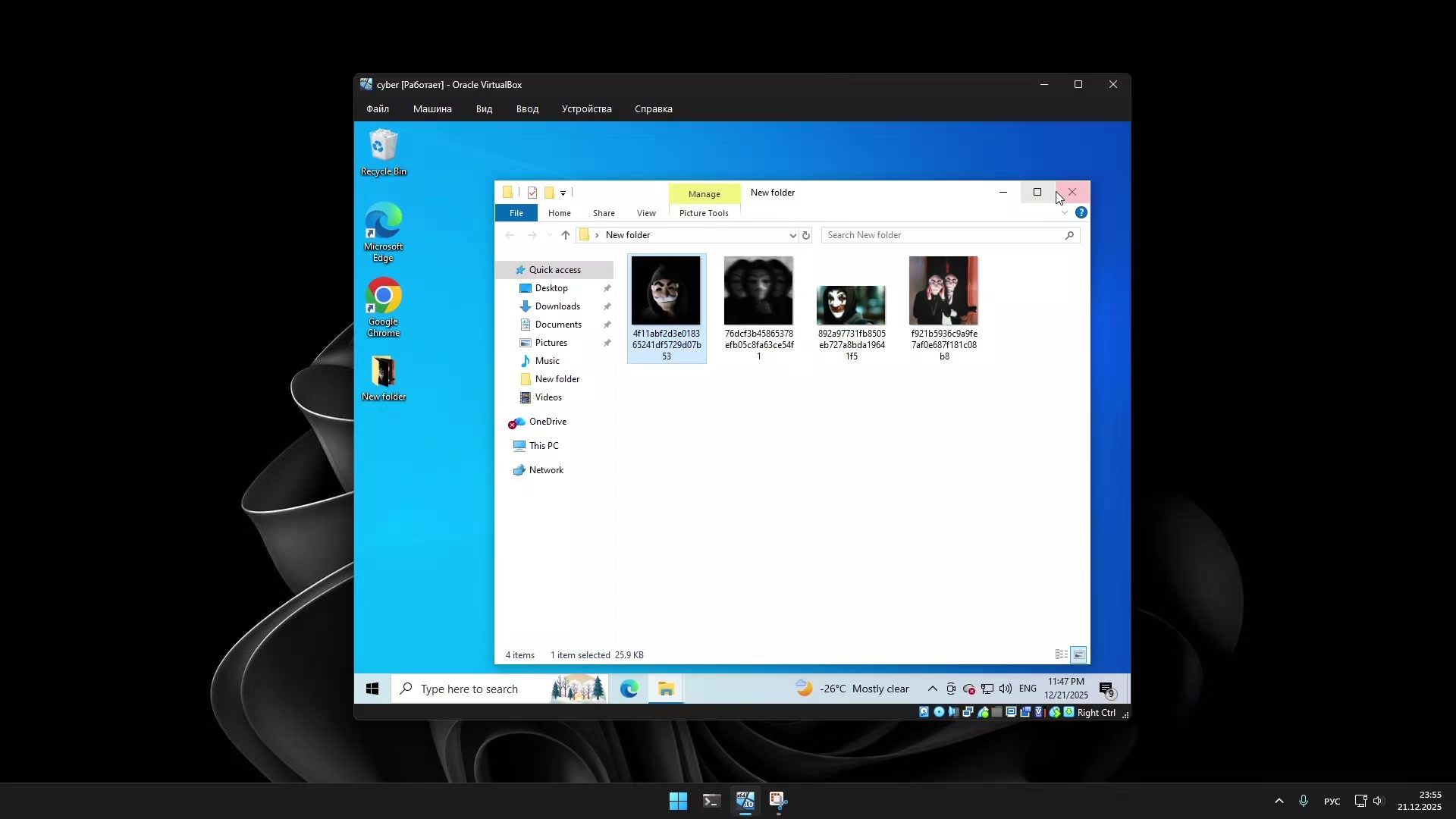Open the New folder icon on the VM desktop

[383, 378]
